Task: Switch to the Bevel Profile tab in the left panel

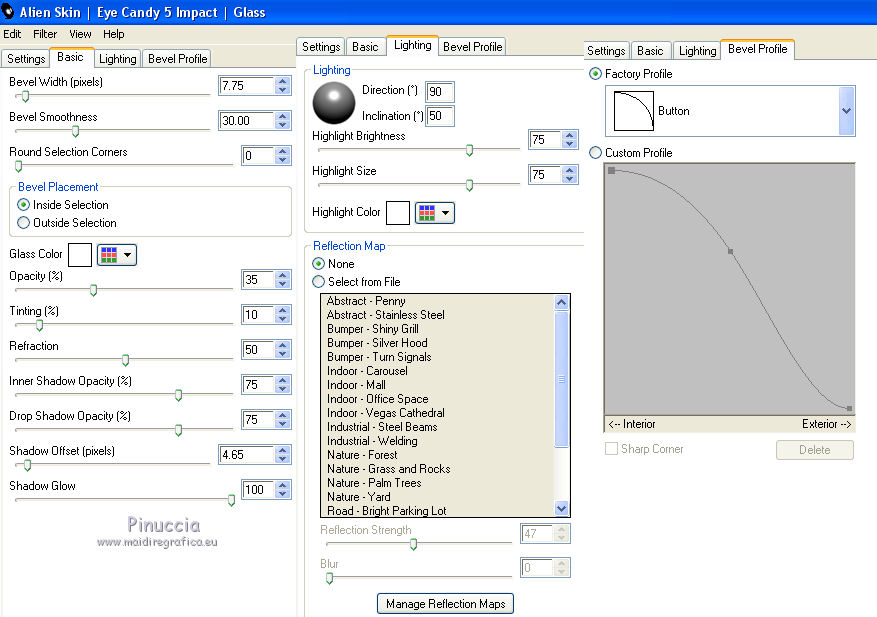Action: pyautogui.click(x=177, y=59)
